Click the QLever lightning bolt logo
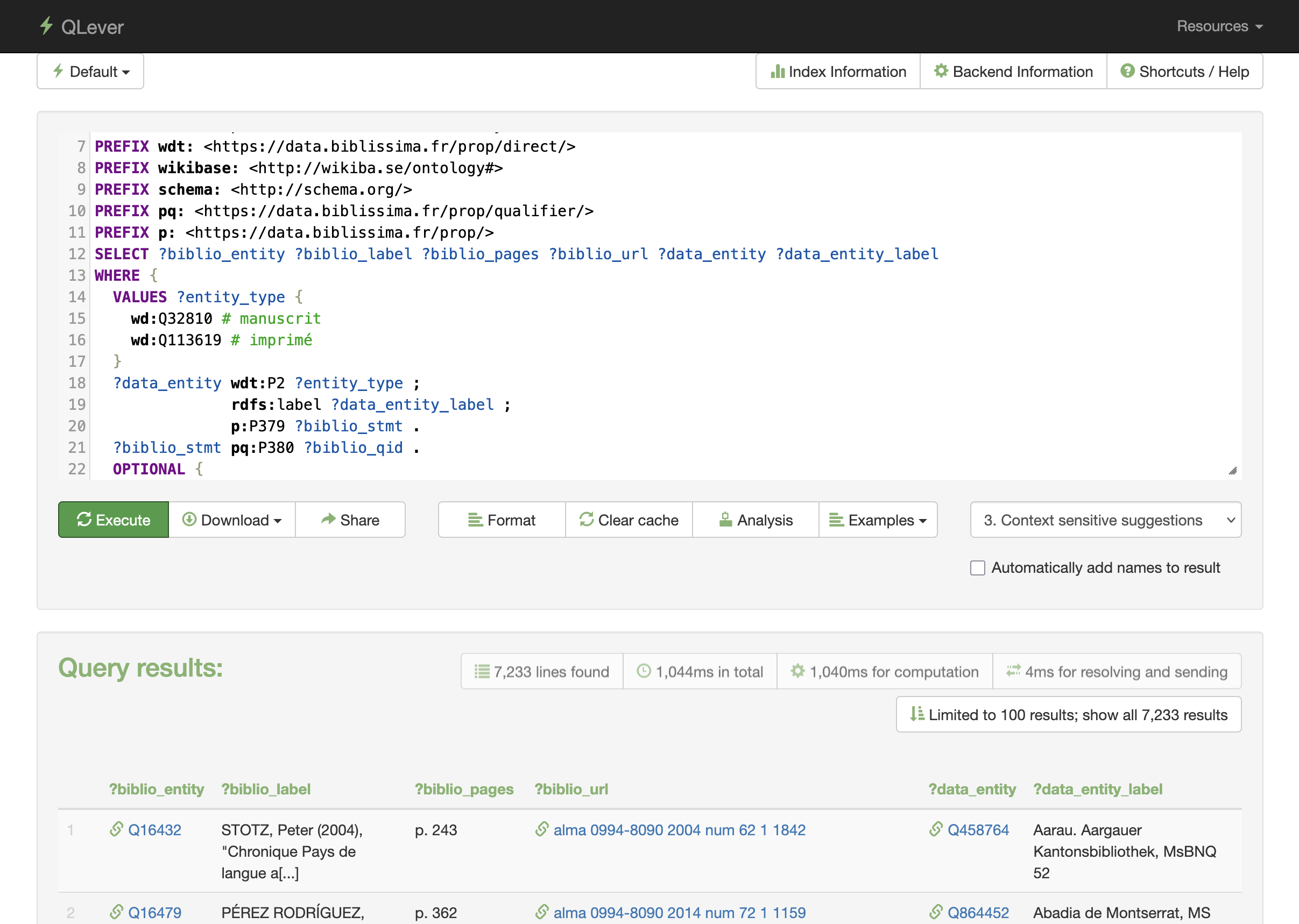Viewport: 1299px width, 924px height. (47, 26)
